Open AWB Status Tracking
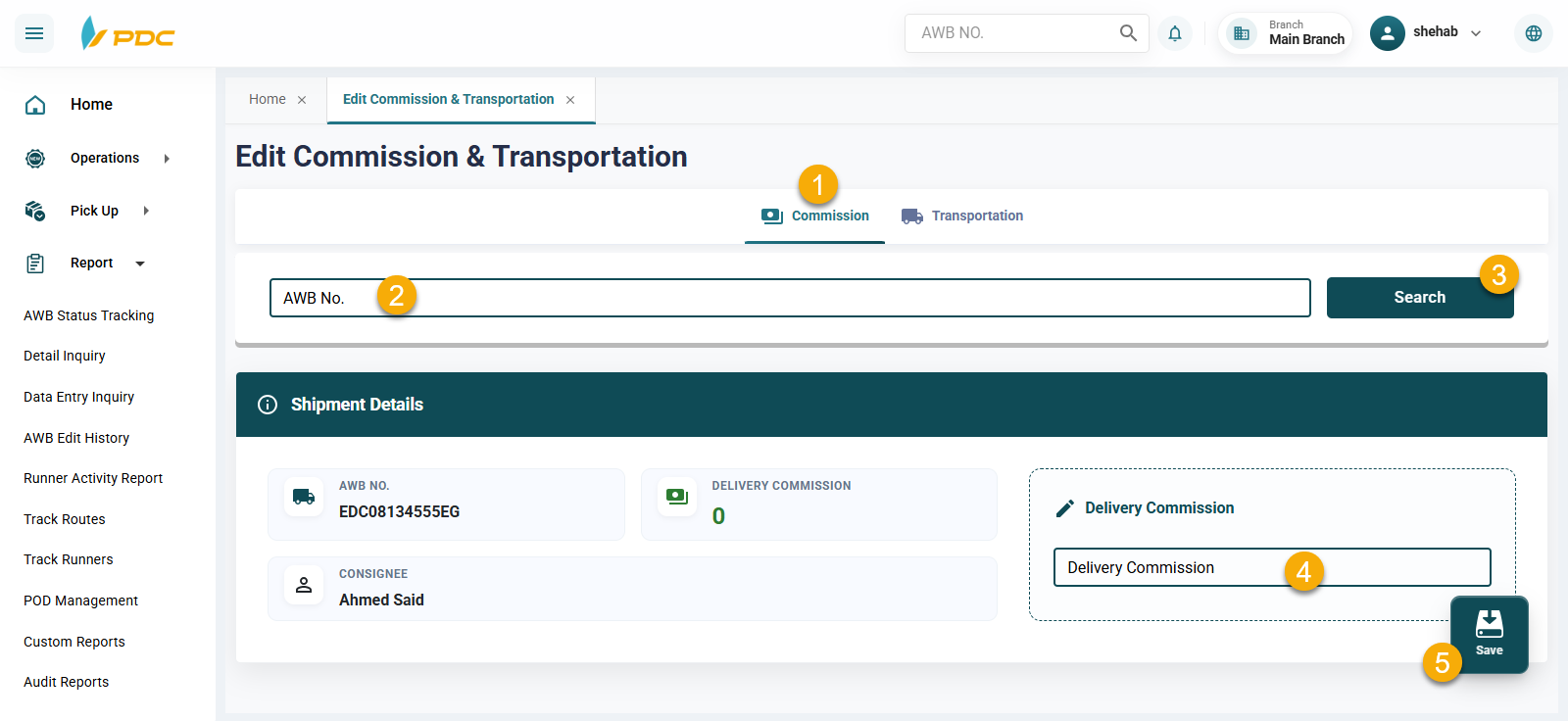Viewport: 1568px width, 721px height. [89, 315]
